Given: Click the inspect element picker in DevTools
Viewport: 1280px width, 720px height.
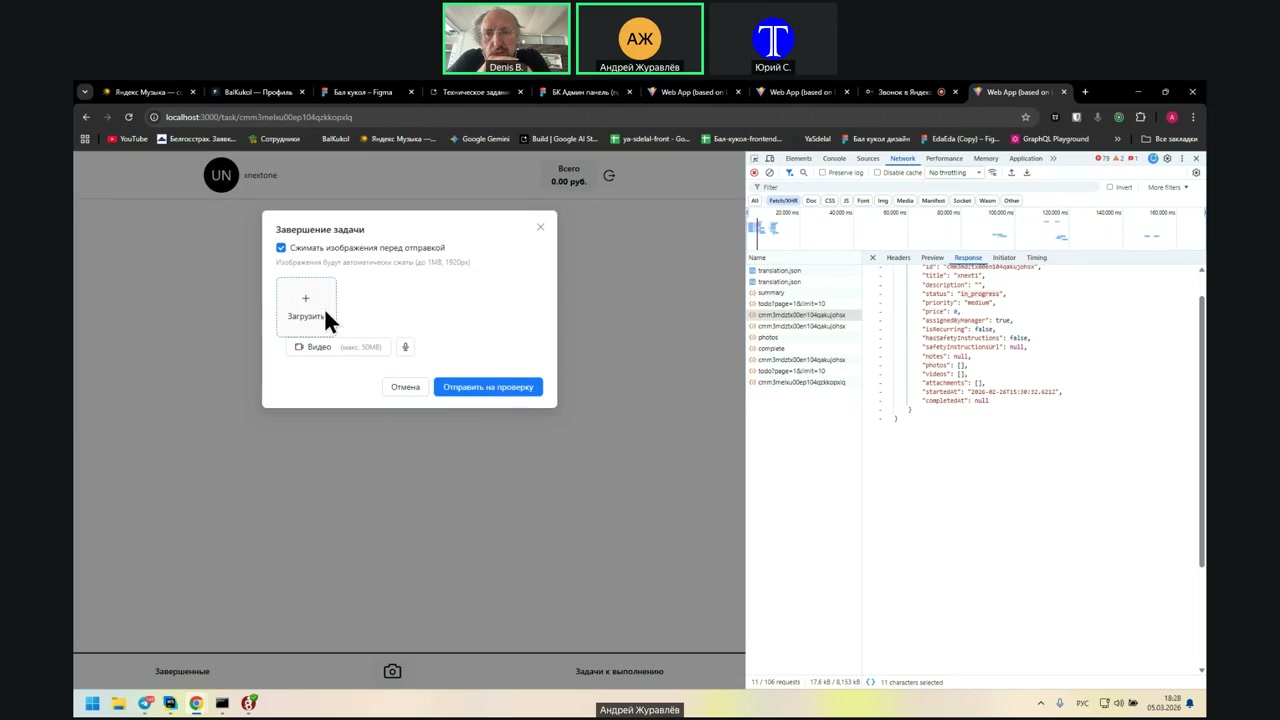Looking at the screenshot, I should 755,159.
